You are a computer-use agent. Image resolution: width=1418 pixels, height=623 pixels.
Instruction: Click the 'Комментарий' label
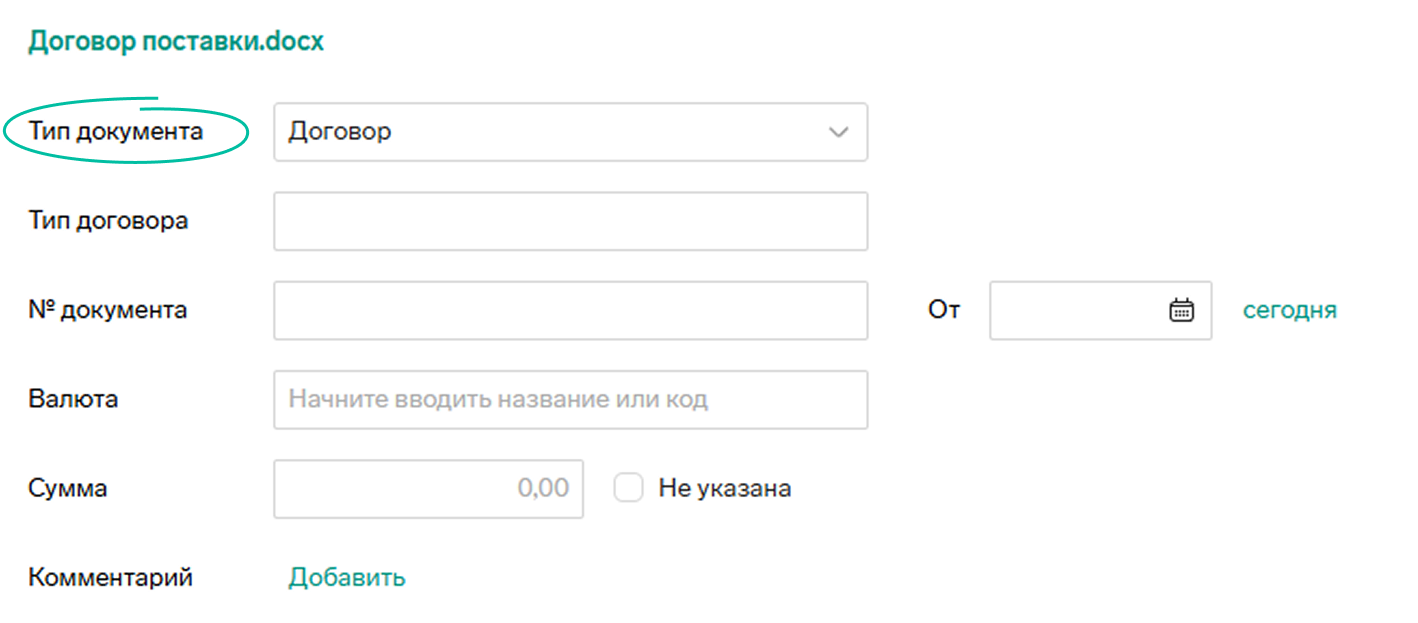click(110, 578)
